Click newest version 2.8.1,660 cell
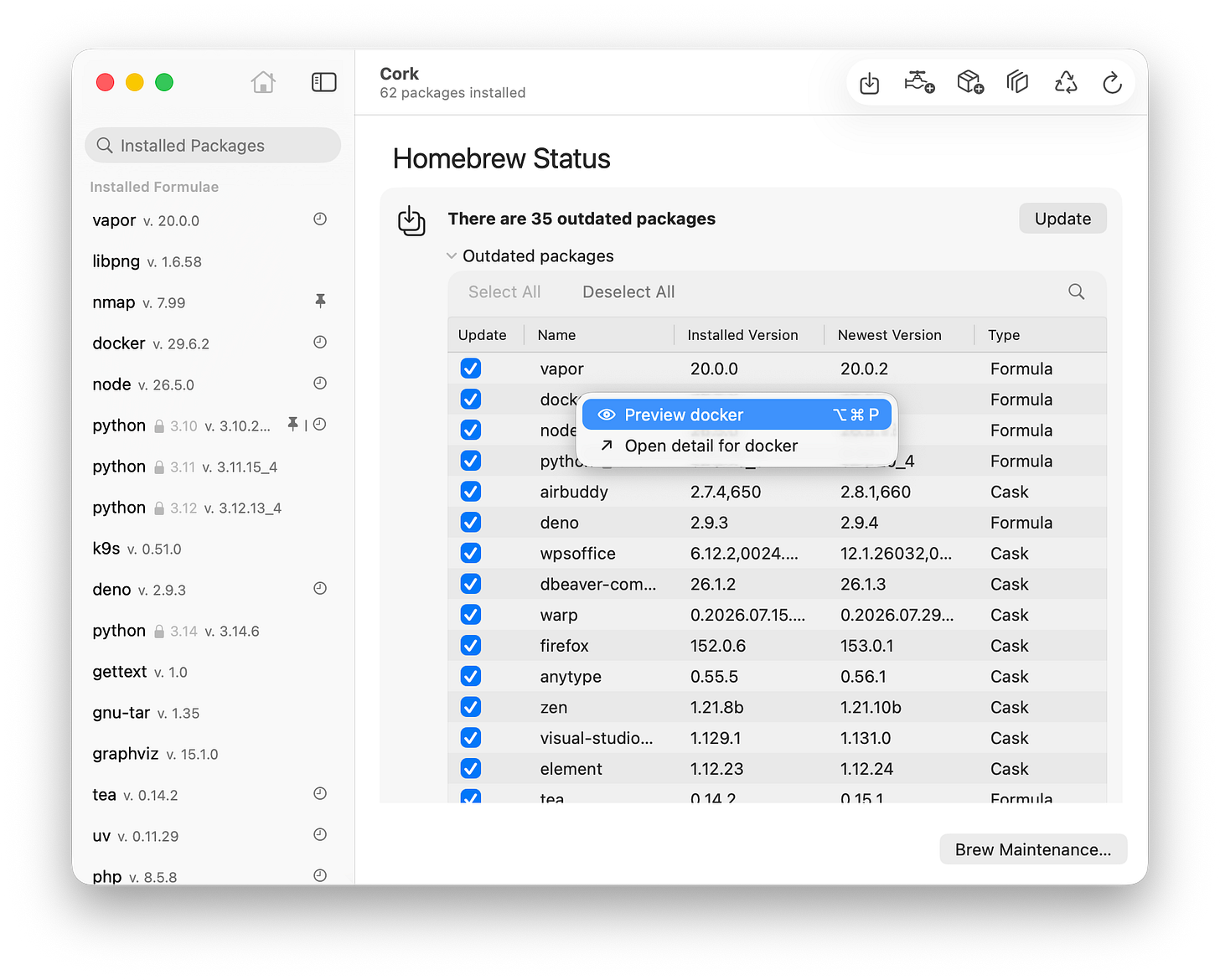 tap(876, 492)
